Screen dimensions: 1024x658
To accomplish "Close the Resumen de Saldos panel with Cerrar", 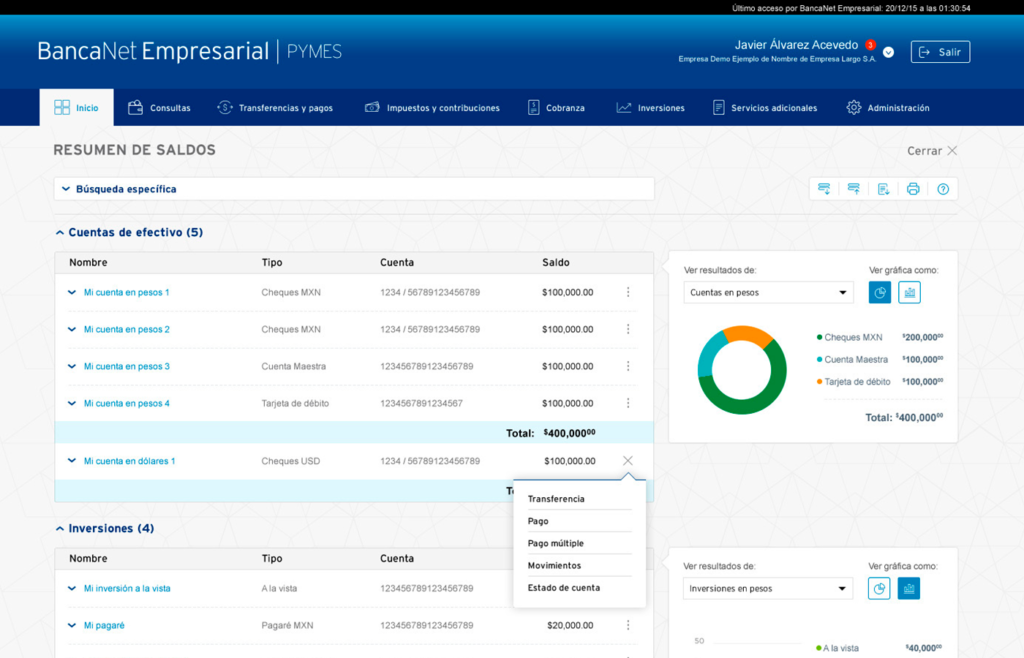I will point(932,151).
